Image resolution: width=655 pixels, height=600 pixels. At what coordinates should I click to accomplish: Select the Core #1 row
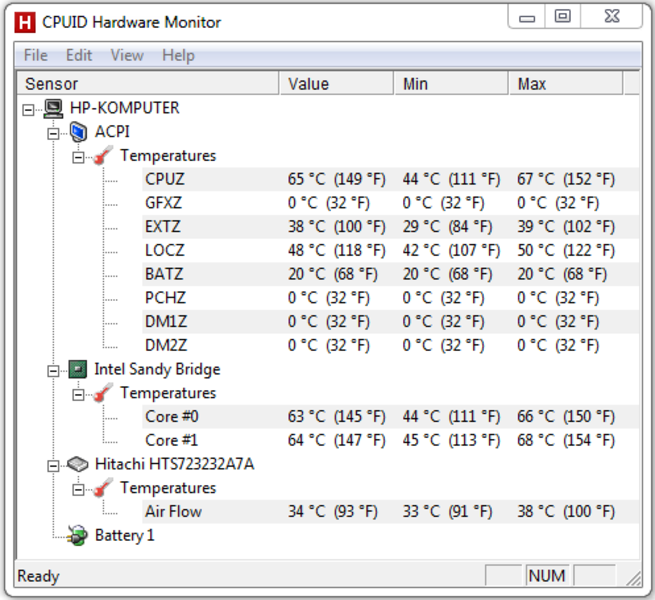pyautogui.click(x=390, y=440)
